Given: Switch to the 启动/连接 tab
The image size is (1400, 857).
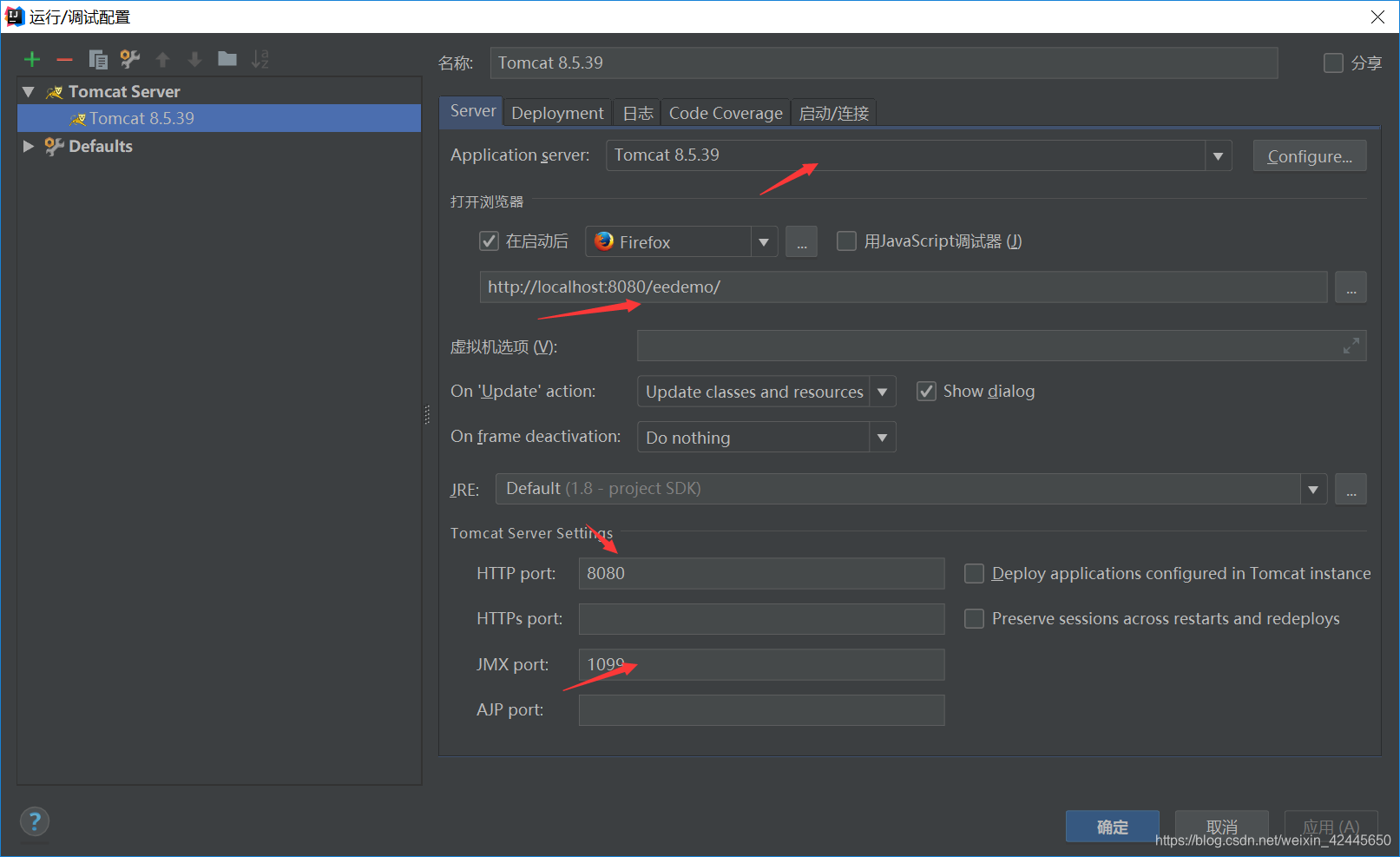Looking at the screenshot, I should point(834,113).
